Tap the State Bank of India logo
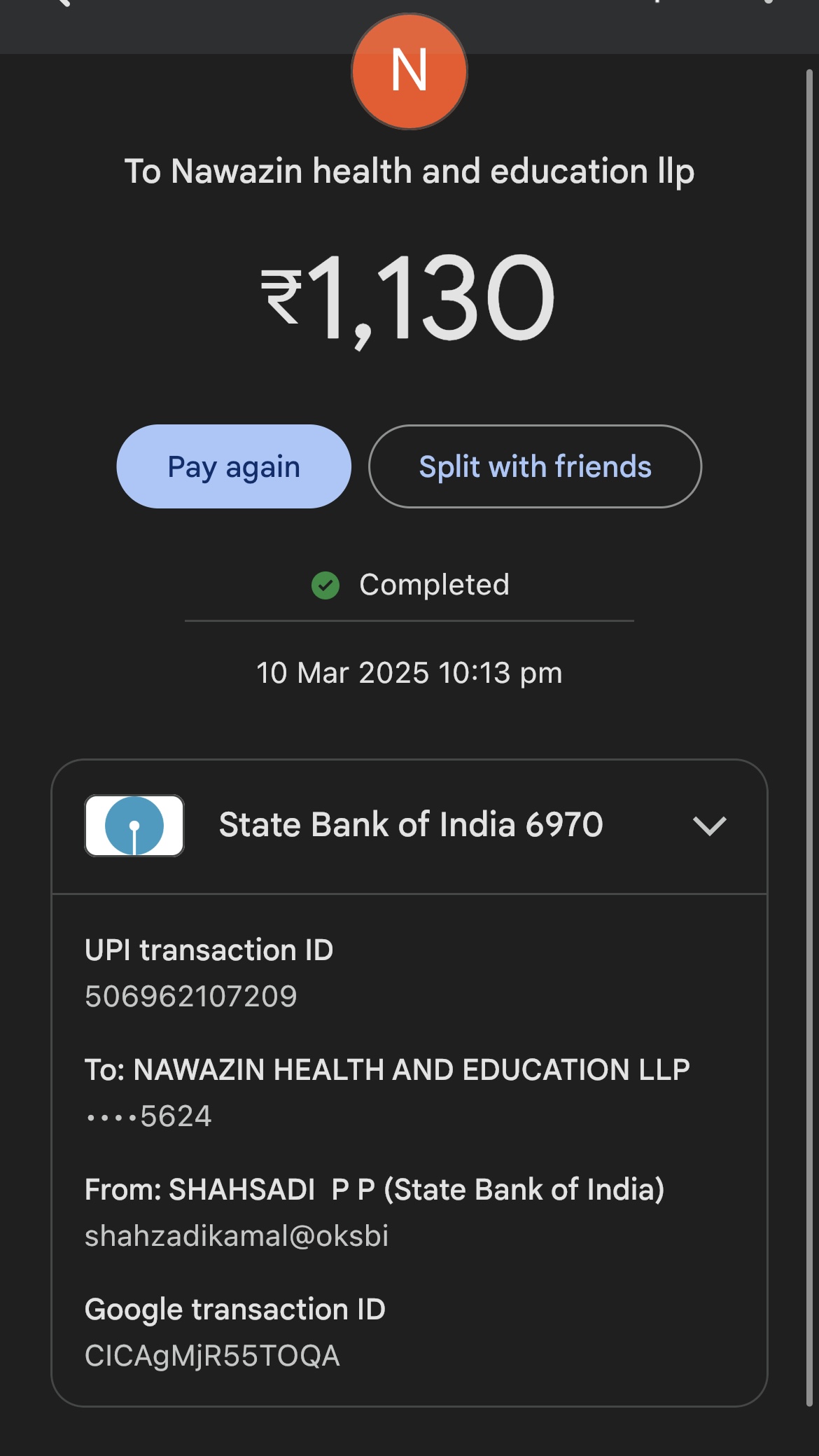The image size is (819, 1456). tap(134, 825)
